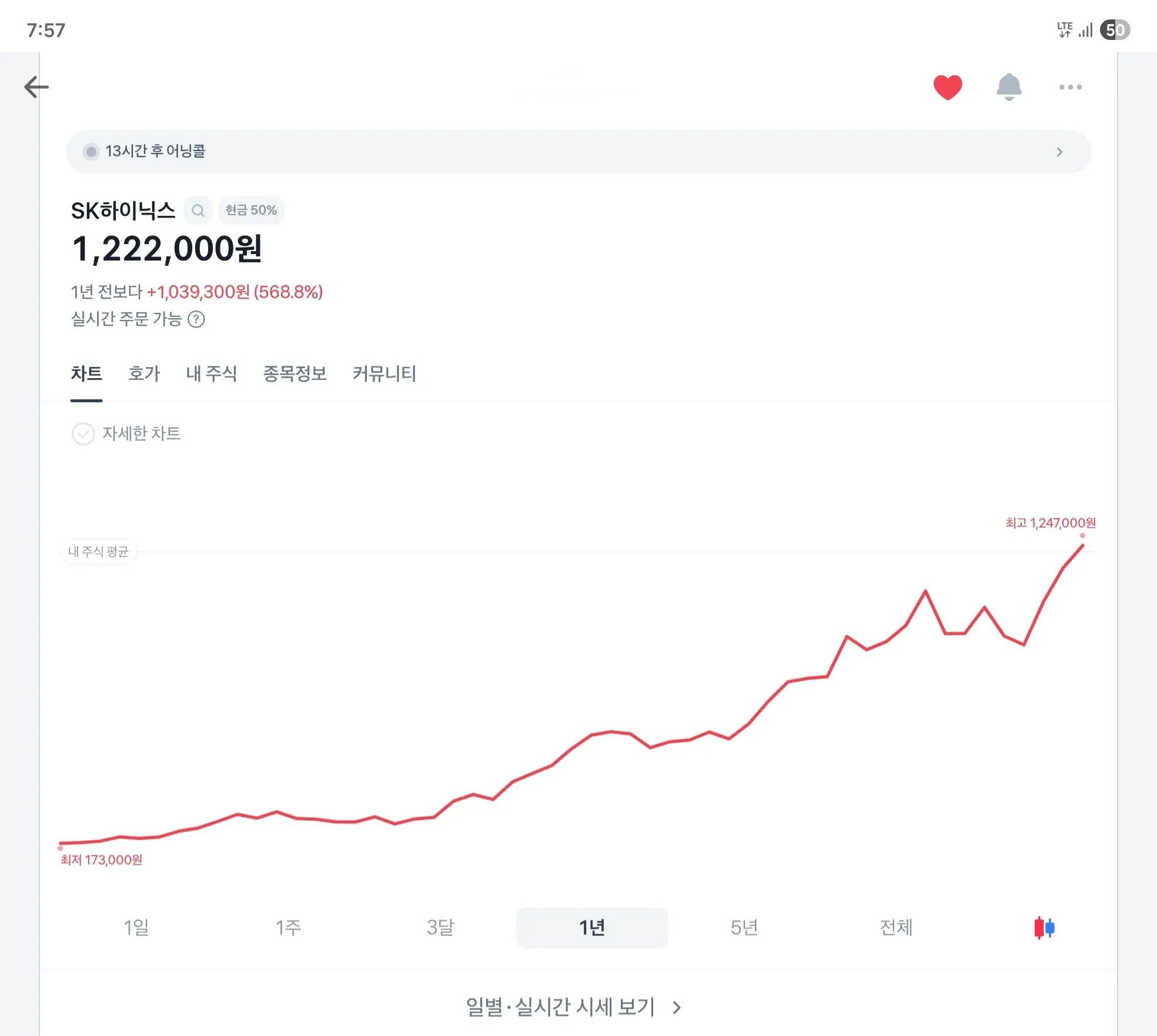Open the three-dot more options menu

(1070, 86)
